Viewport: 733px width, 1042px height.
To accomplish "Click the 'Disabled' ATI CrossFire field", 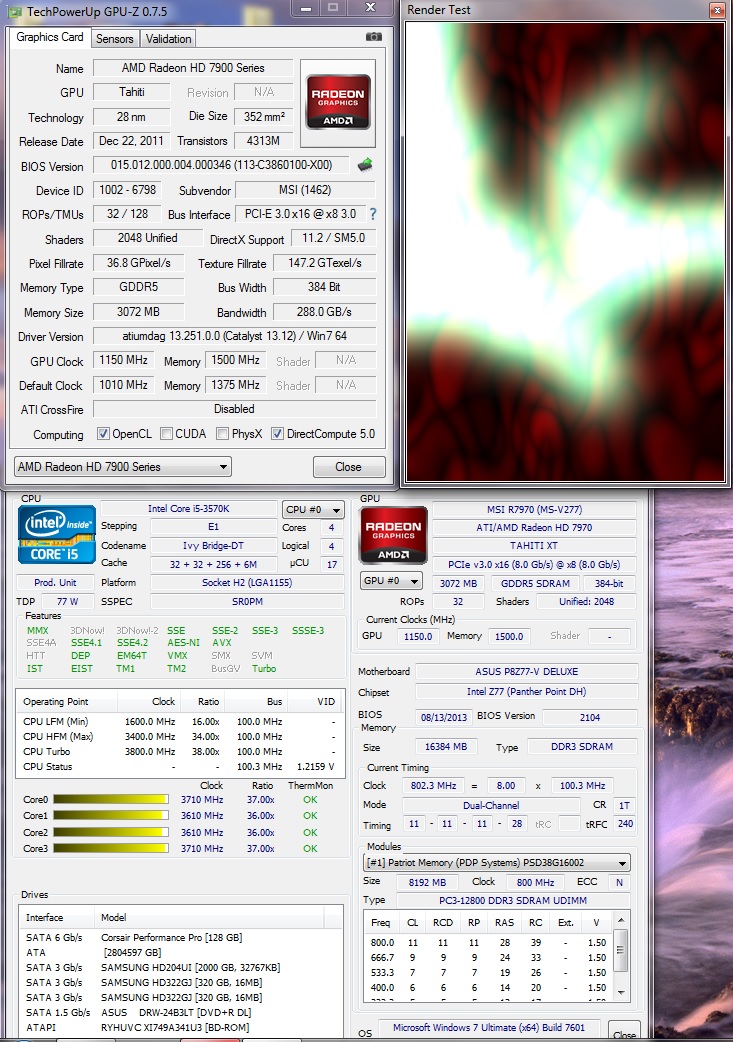I will (234, 409).
